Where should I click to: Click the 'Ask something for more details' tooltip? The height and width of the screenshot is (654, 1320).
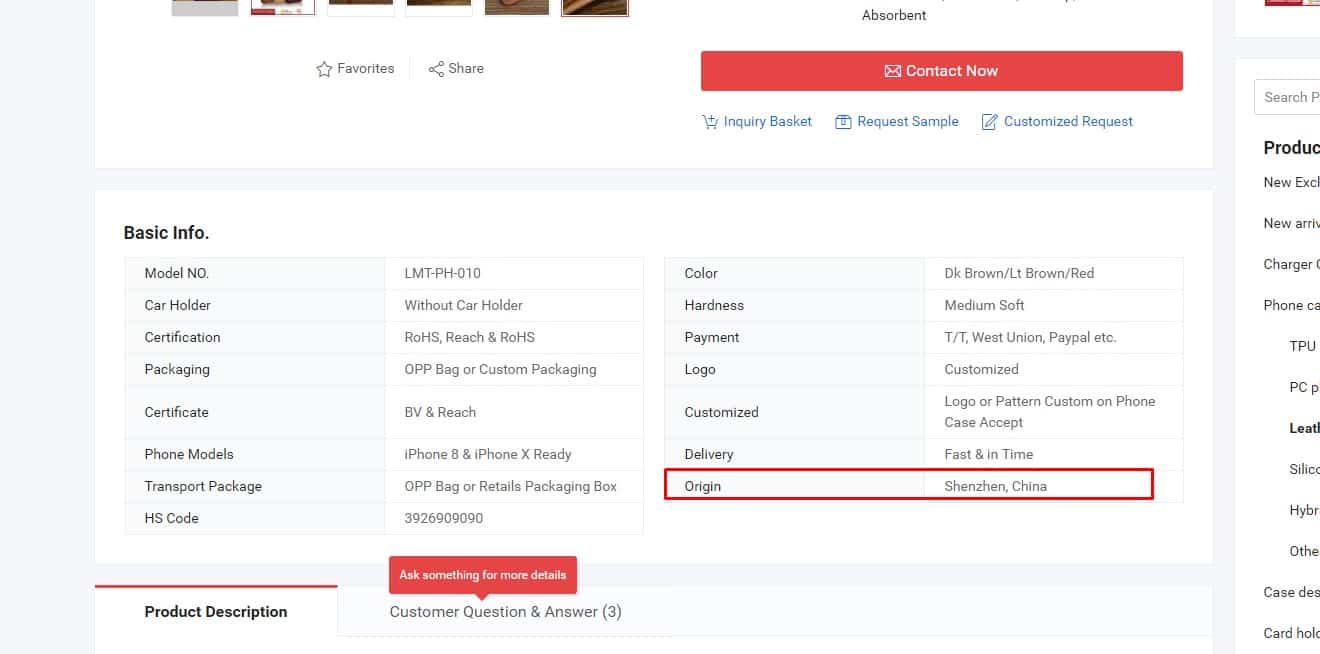coord(482,575)
